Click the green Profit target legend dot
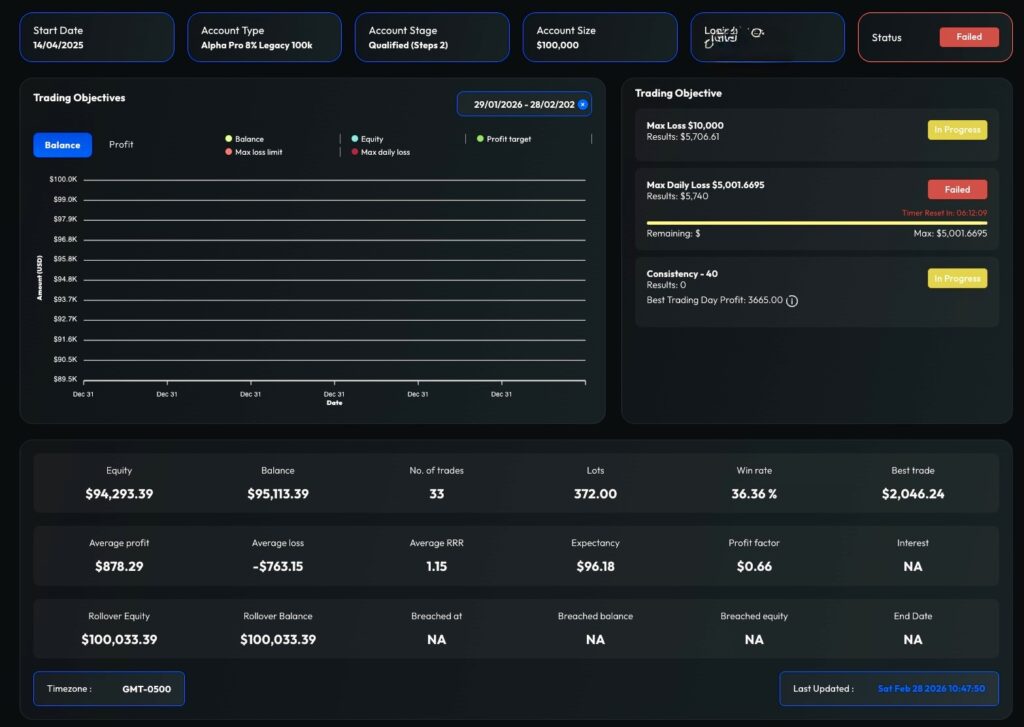This screenshot has width=1024, height=727. (x=482, y=139)
